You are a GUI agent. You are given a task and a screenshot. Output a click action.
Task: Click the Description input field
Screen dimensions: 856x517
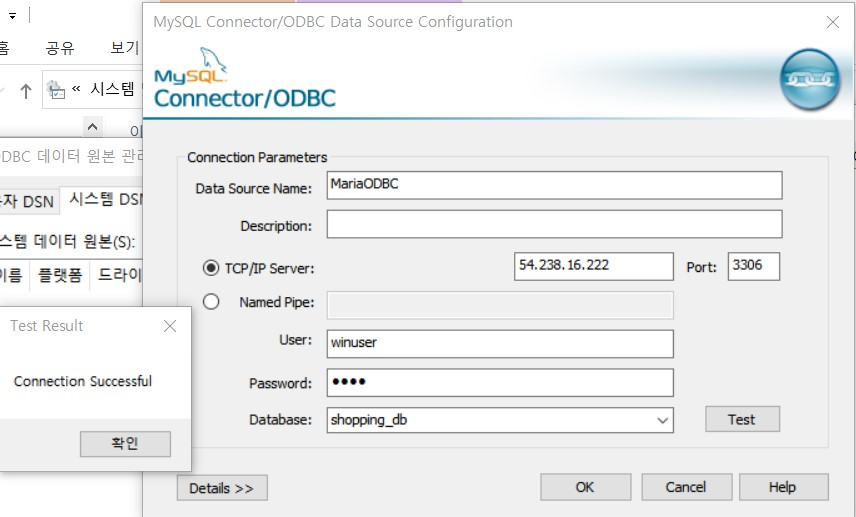coord(554,224)
